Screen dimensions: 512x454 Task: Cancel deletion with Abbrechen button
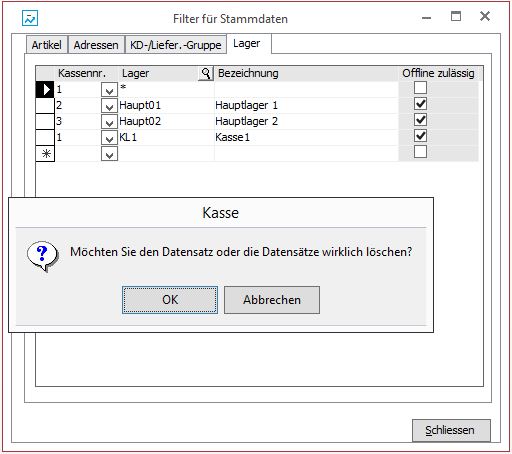pyautogui.click(x=272, y=300)
